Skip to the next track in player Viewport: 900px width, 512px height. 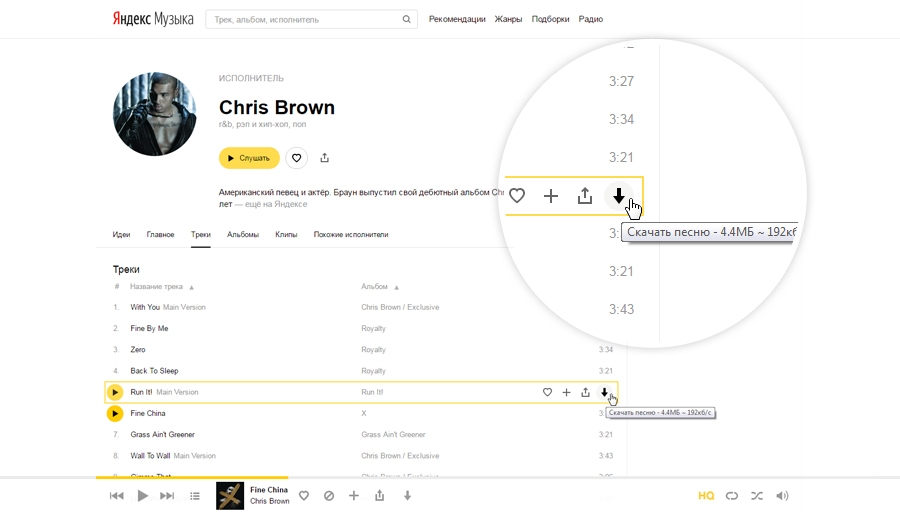pyautogui.click(x=167, y=496)
